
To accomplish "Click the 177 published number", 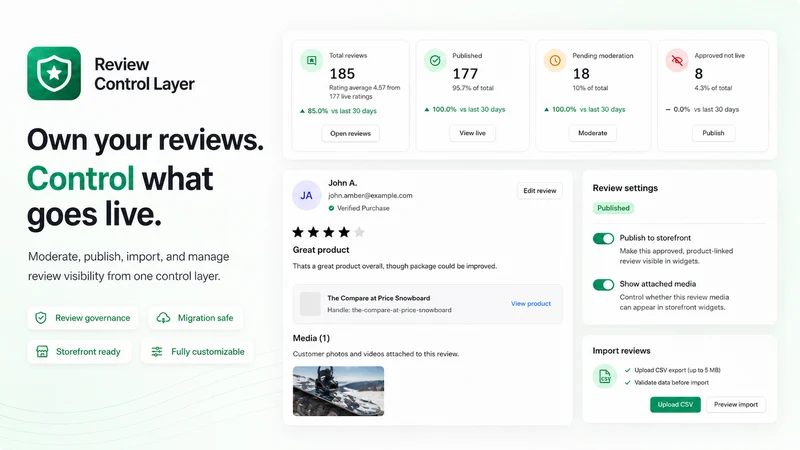I will click(465, 74).
